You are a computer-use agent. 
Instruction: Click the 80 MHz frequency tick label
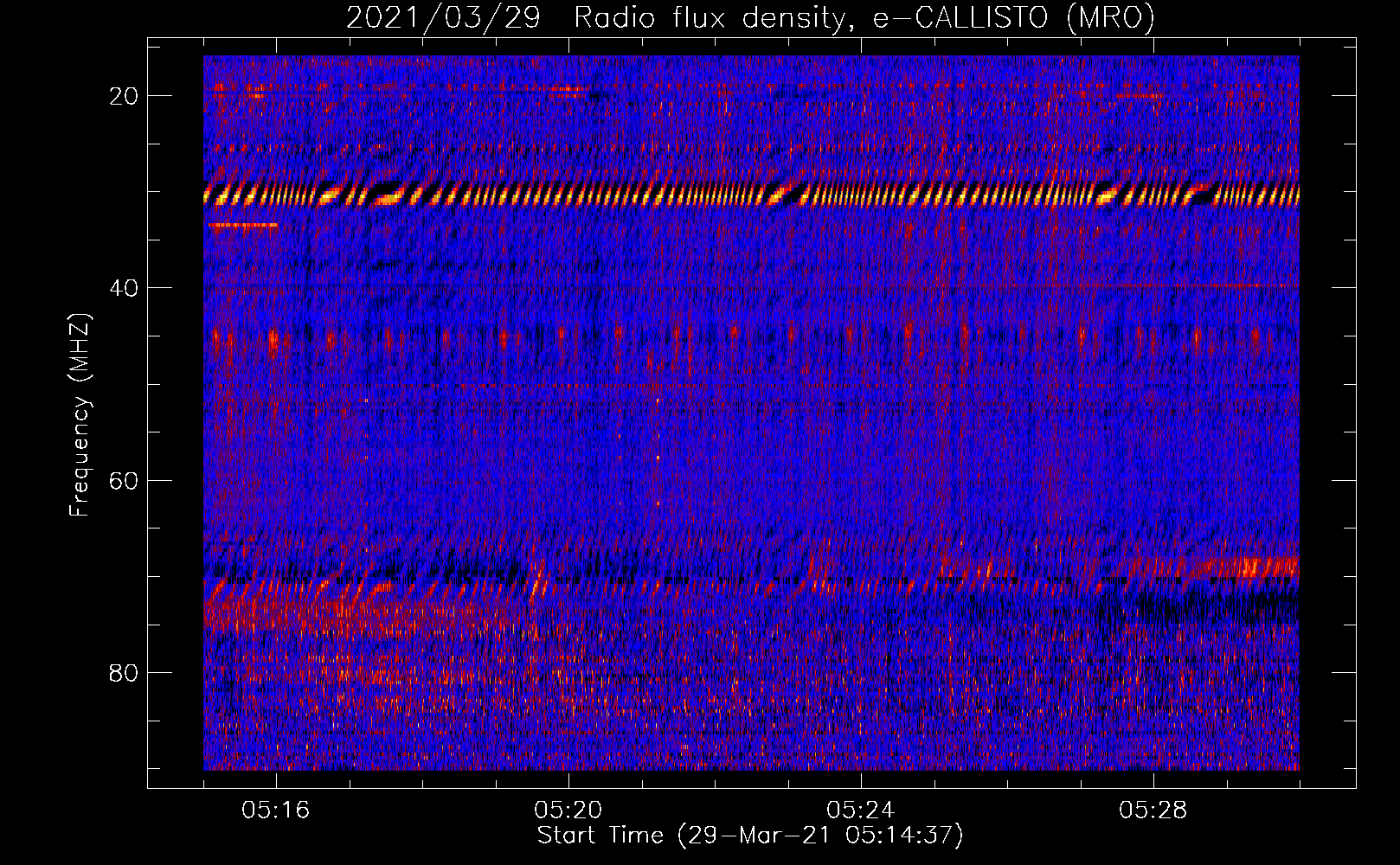(x=124, y=672)
